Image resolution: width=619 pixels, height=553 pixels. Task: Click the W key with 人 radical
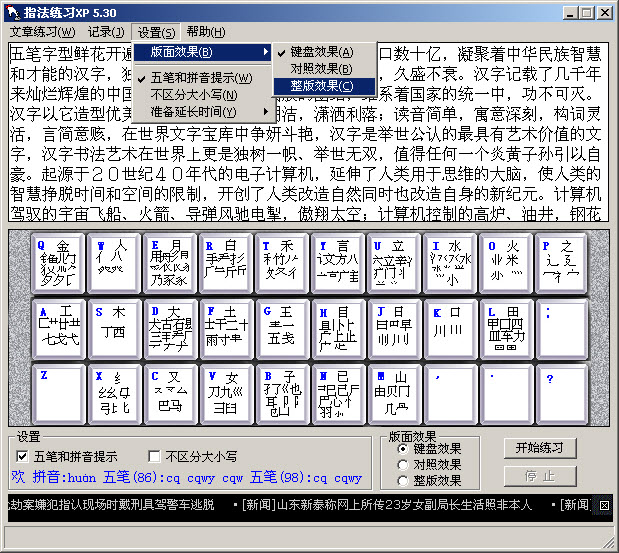(x=114, y=264)
